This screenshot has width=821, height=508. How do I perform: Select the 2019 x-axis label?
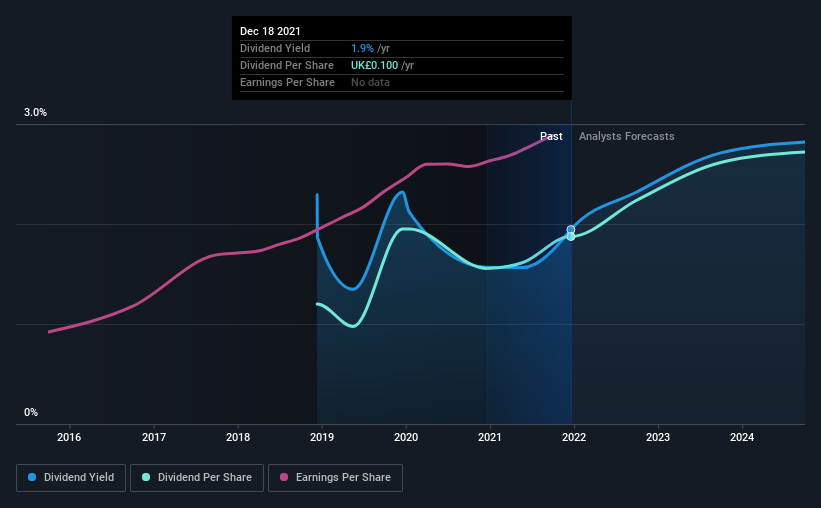point(322,437)
